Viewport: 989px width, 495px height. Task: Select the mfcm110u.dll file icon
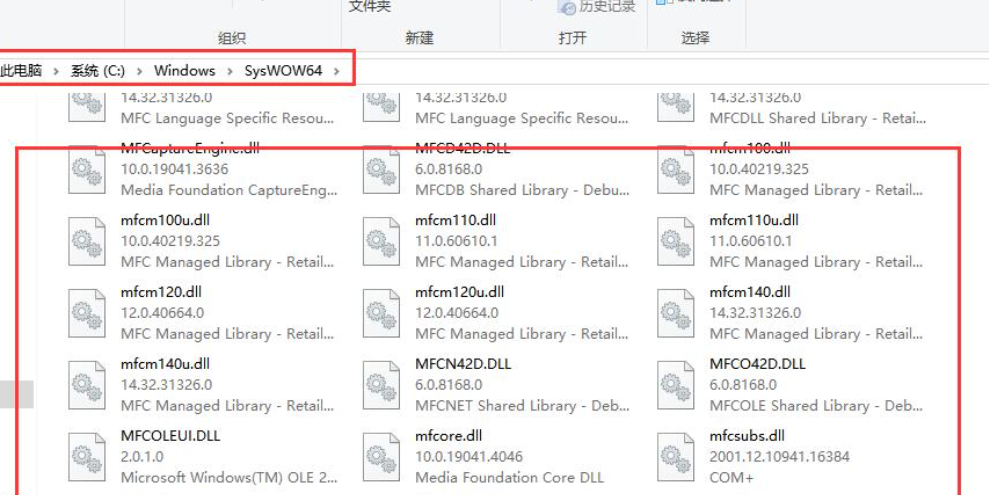click(676, 242)
